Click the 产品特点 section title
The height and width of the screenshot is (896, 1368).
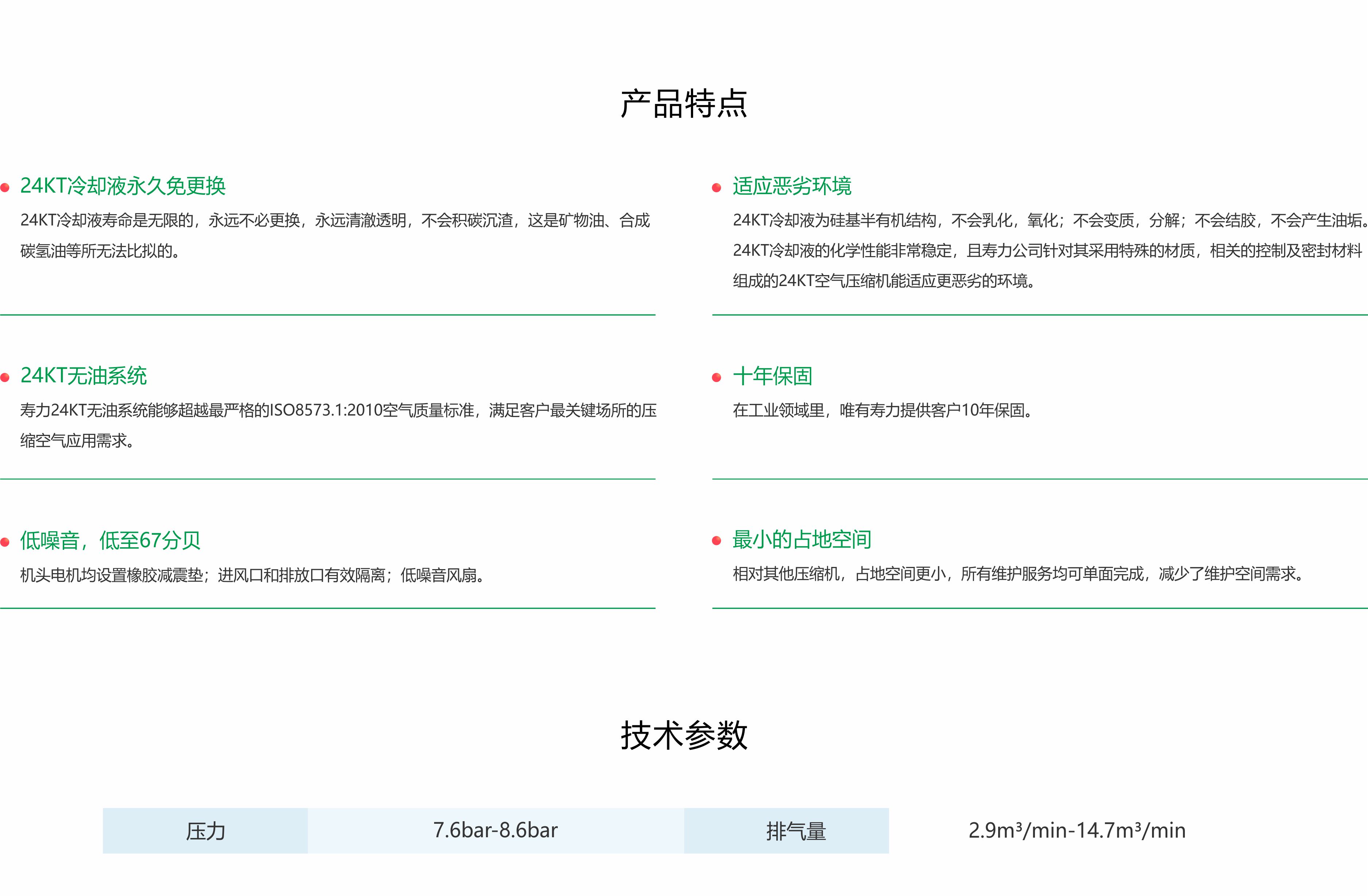[683, 104]
